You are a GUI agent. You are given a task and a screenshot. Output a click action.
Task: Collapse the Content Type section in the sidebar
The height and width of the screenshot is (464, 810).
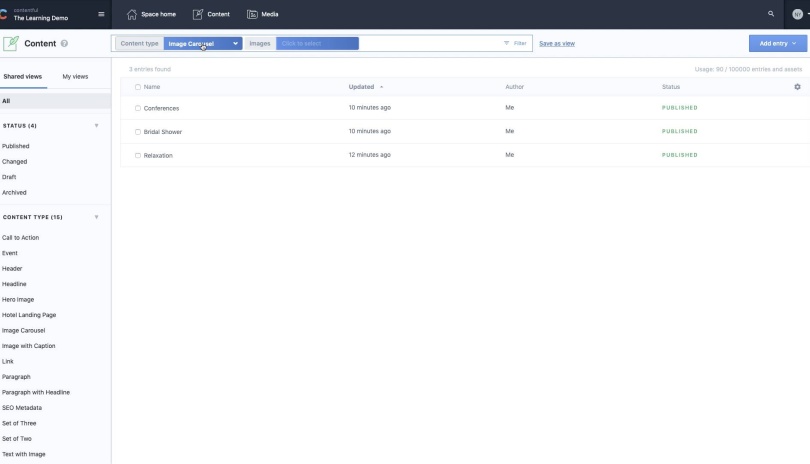[x=96, y=217]
